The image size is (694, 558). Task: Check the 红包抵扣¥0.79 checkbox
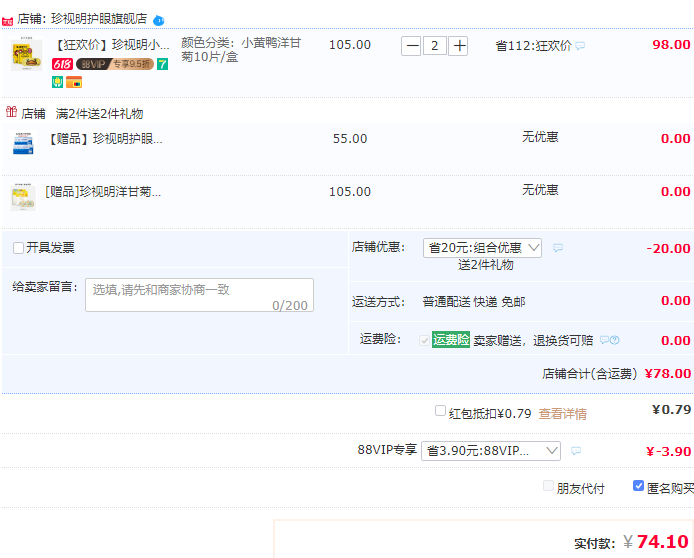tap(440, 411)
